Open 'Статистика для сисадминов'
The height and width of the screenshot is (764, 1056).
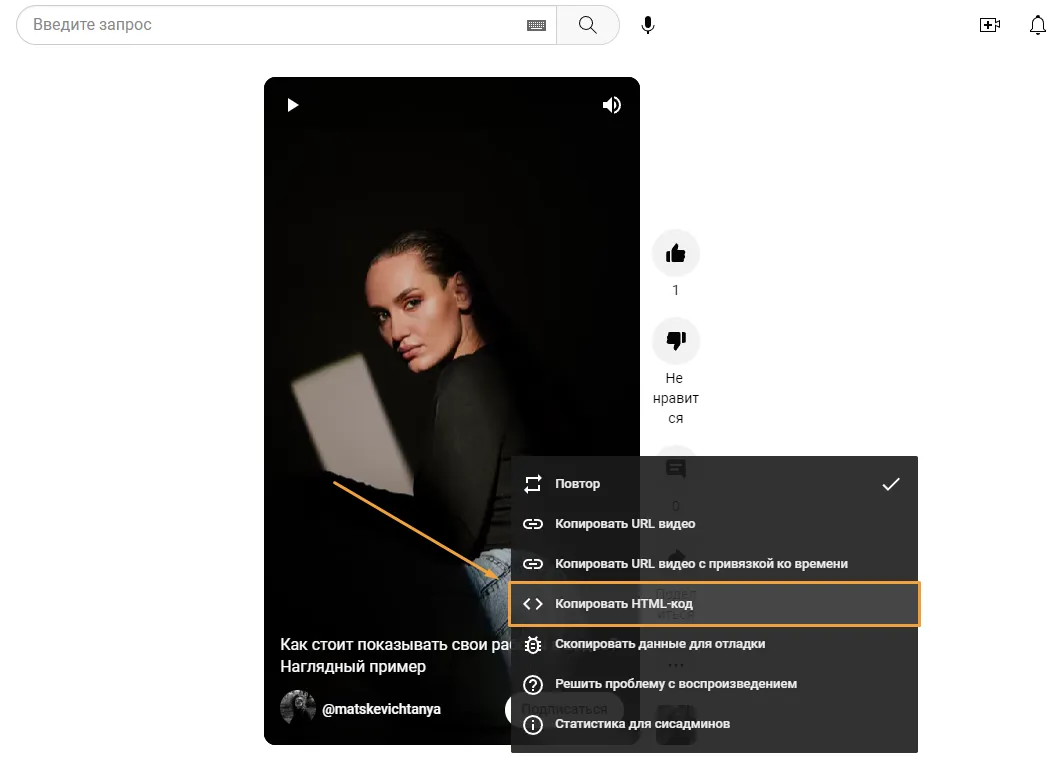(x=714, y=724)
